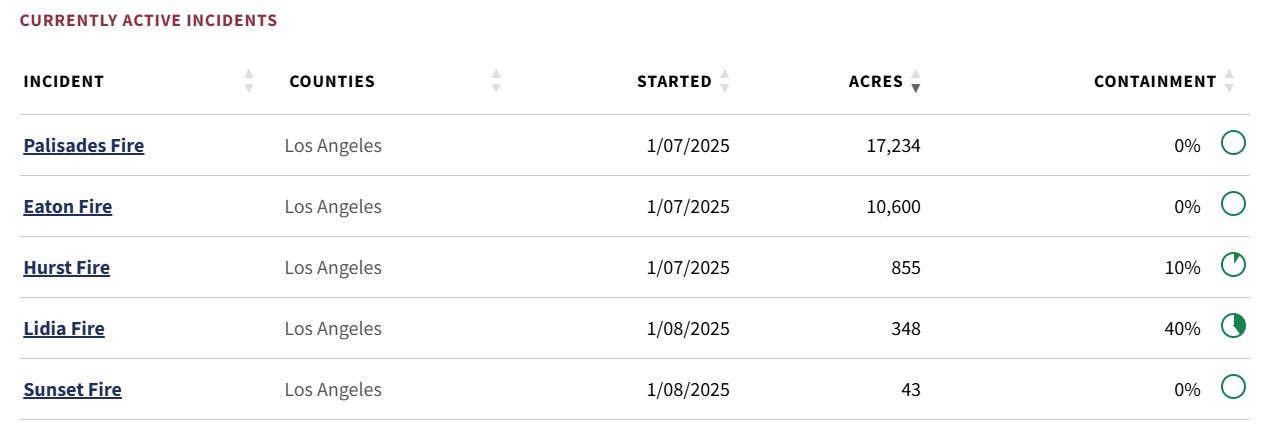Toggle the Acres column sort arrows
The height and width of the screenshot is (428, 1272).
(x=916, y=81)
